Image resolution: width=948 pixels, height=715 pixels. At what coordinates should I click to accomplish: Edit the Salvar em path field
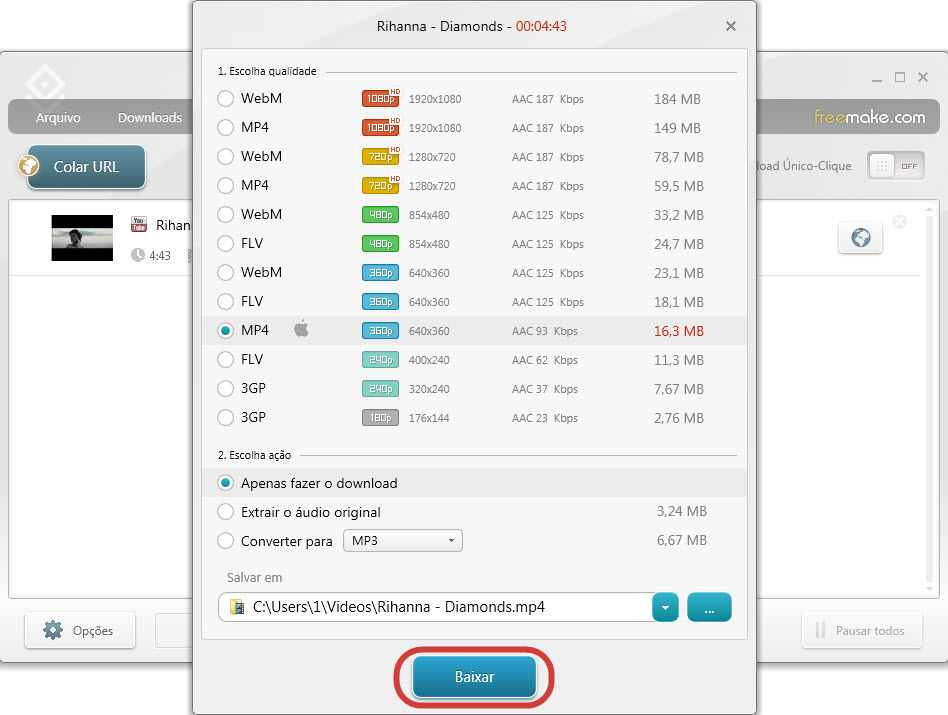coord(435,607)
